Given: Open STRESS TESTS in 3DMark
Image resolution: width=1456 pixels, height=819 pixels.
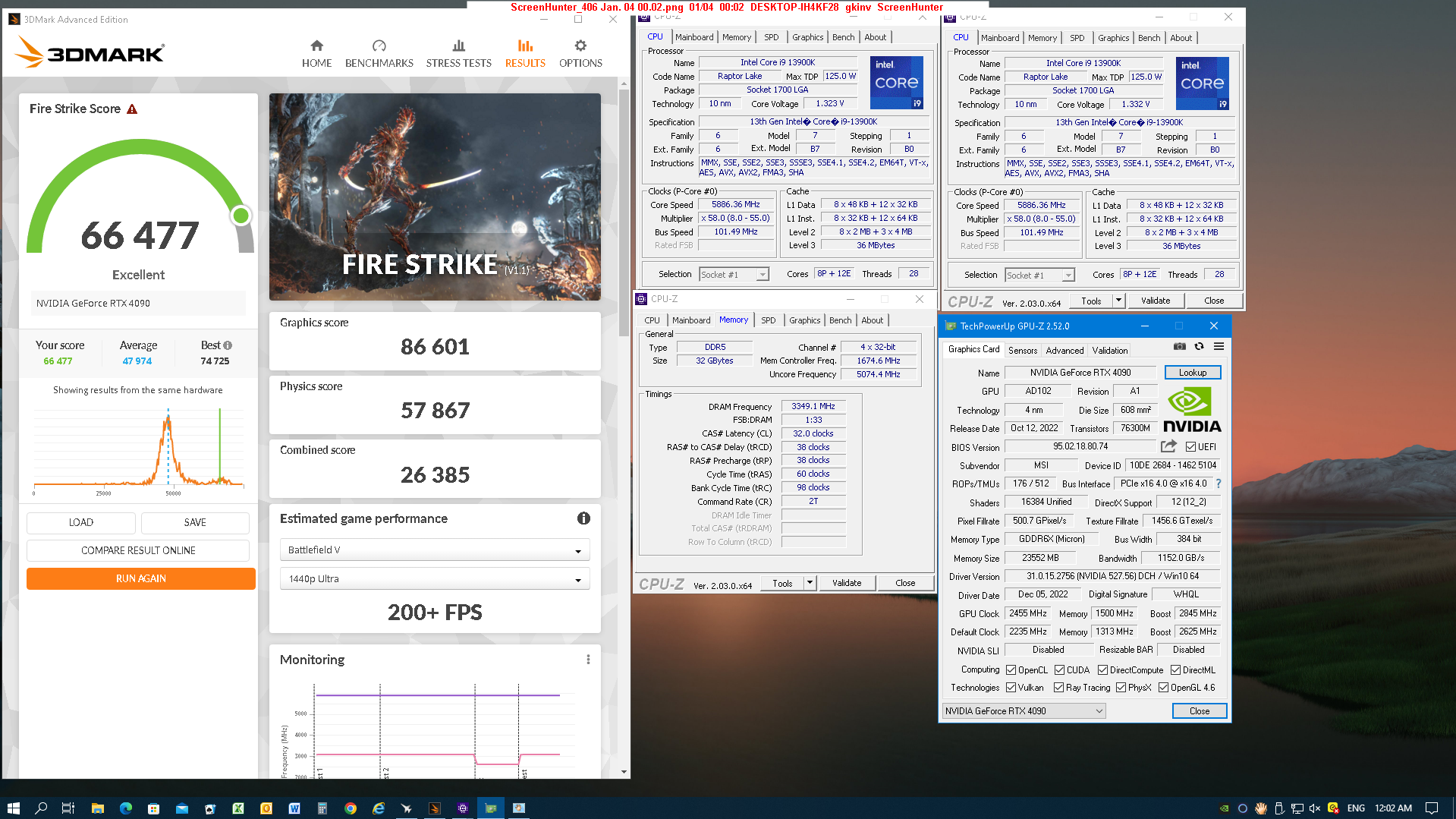Looking at the screenshot, I should coord(458,54).
